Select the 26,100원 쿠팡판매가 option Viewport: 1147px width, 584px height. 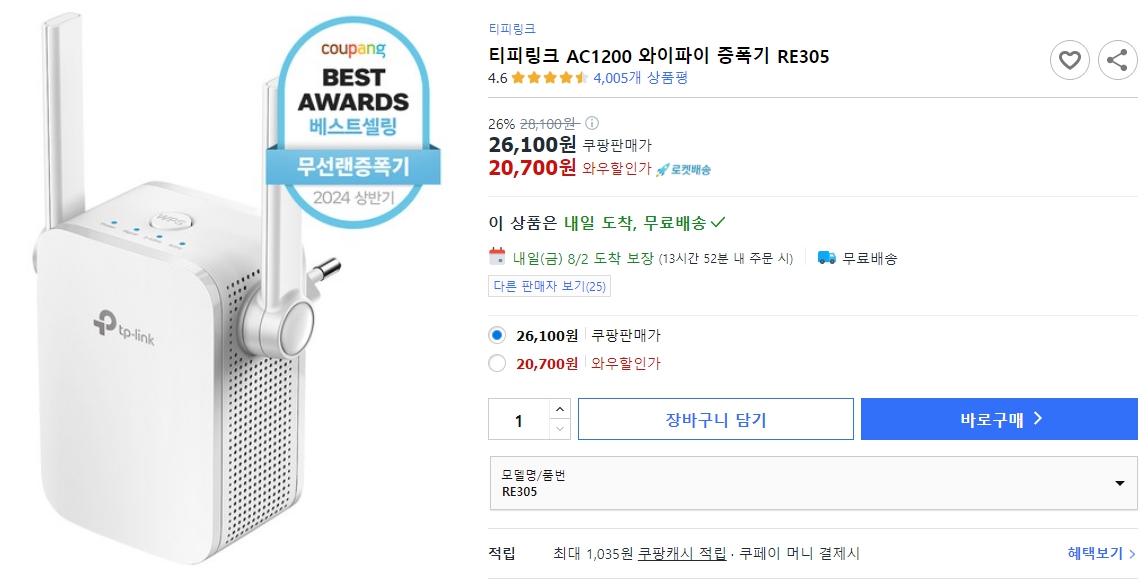[497, 336]
